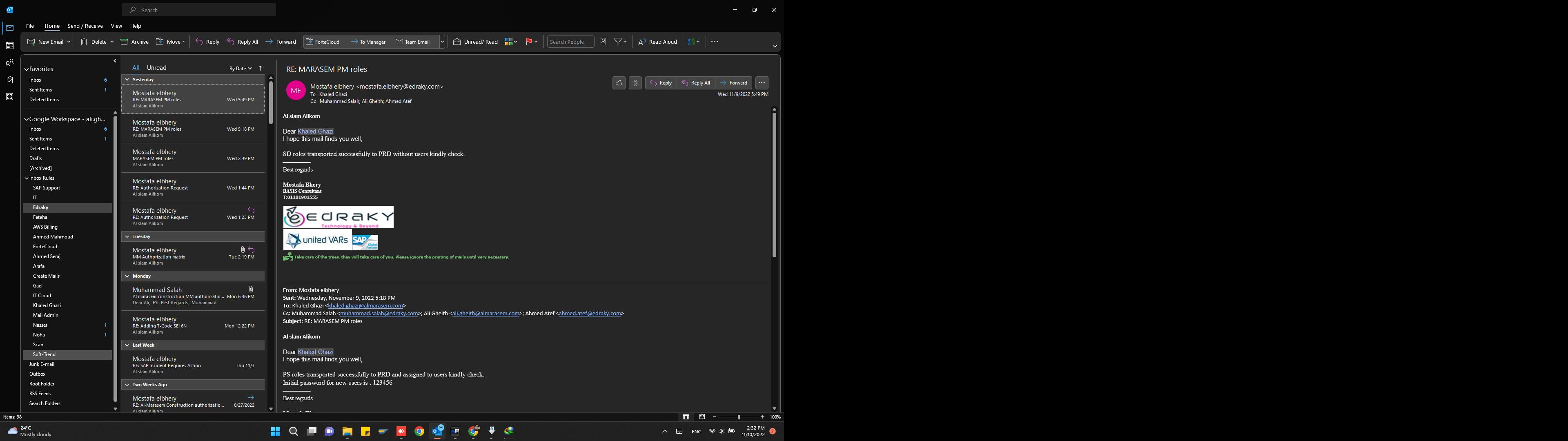
Task: Like this message with thumbs up
Action: point(619,83)
